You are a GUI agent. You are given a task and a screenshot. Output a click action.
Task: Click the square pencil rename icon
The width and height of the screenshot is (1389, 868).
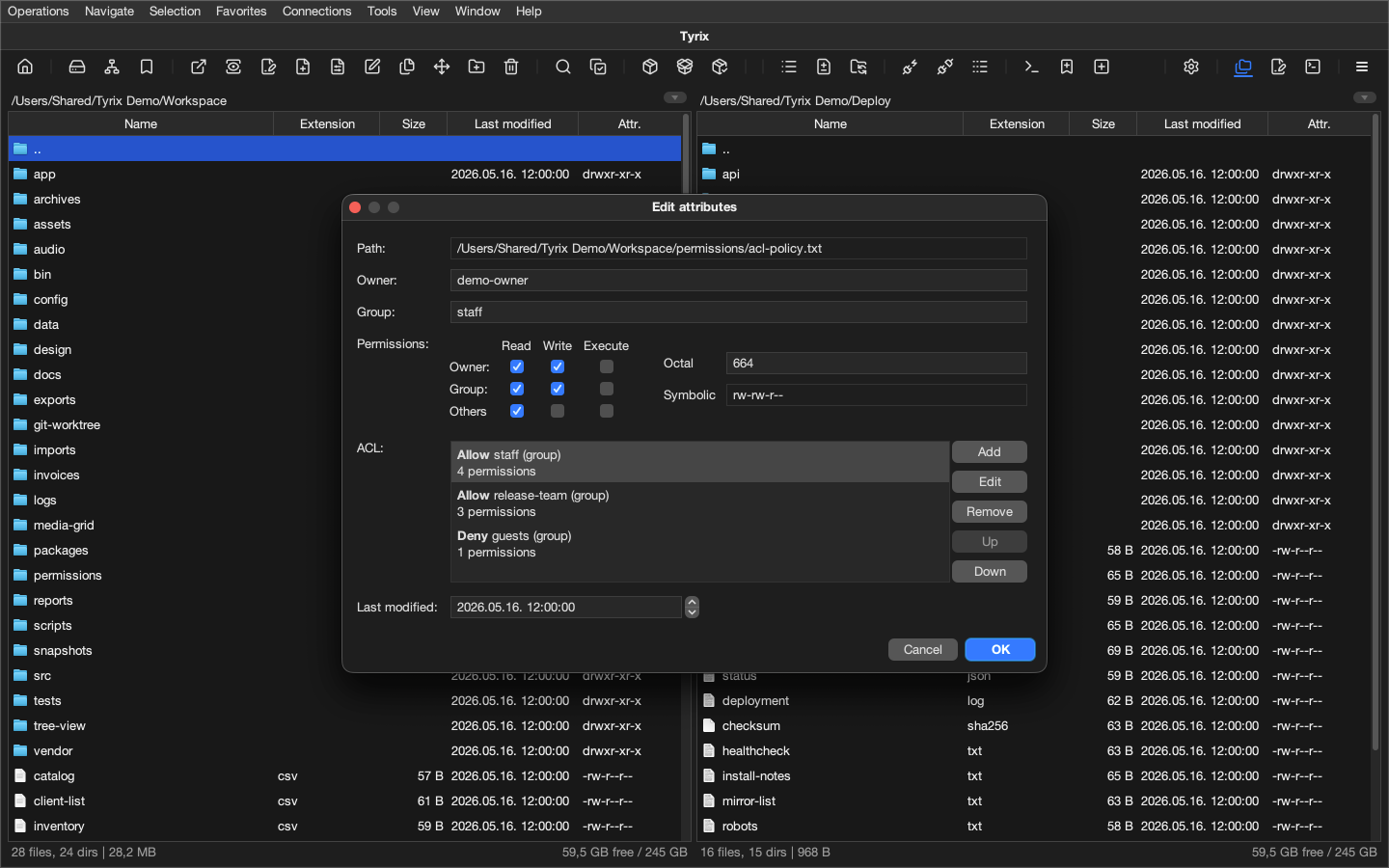pos(372,67)
